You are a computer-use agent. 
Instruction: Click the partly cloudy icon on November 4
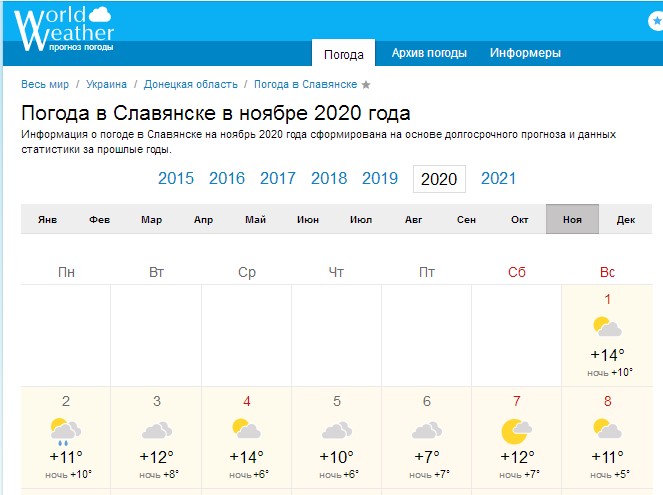click(247, 430)
